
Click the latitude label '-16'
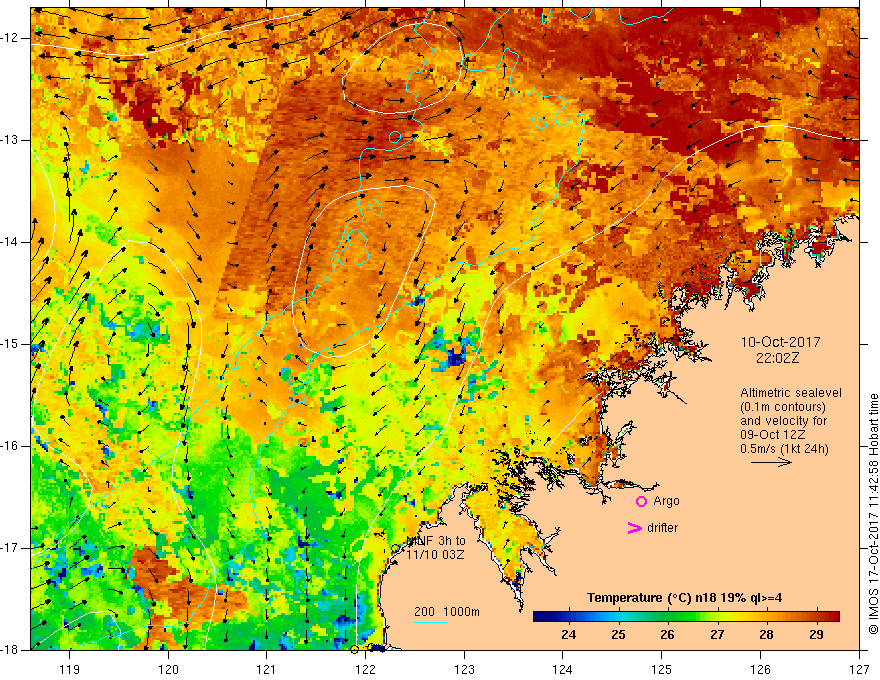click(x=11, y=446)
